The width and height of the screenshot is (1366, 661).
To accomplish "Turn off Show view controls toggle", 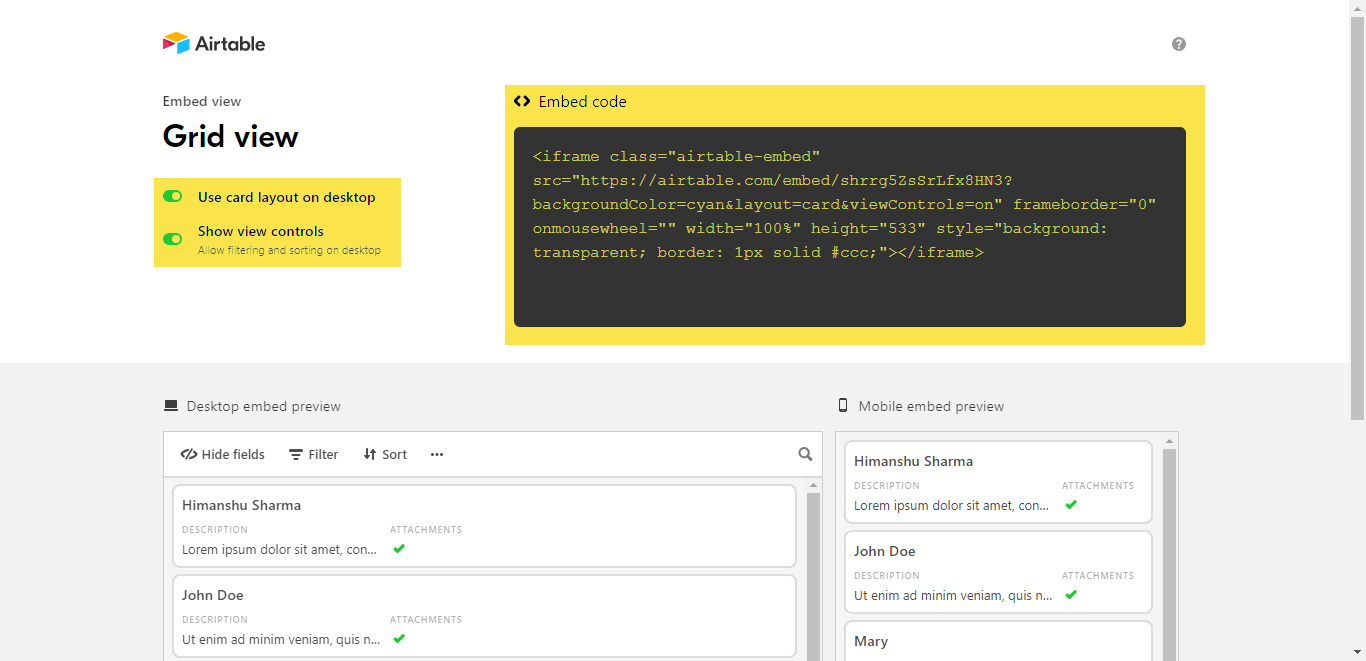I will pyautogui.click(x=173, y=239).
